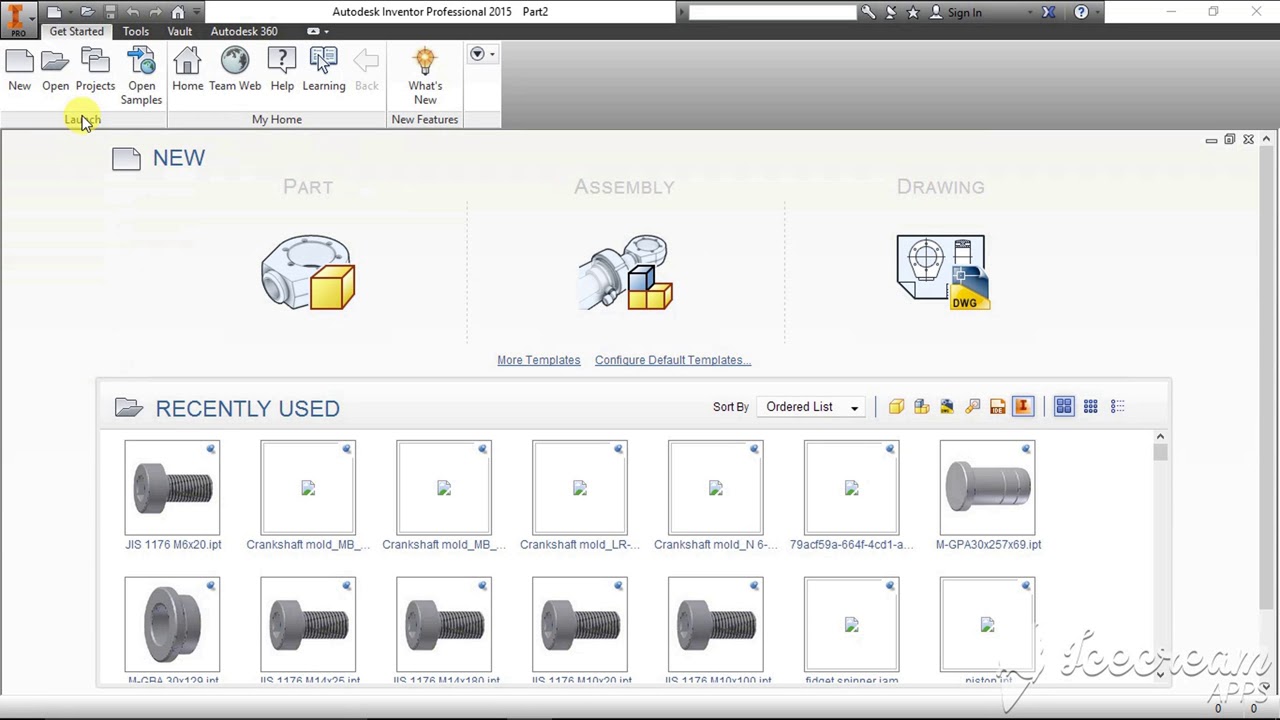The height and width of the screenshot is (720, 1280).
Task: Pin the M-GPA30x257x69.ipt thumbnail
Action: pyautogui.click(x=1026, y=449)
